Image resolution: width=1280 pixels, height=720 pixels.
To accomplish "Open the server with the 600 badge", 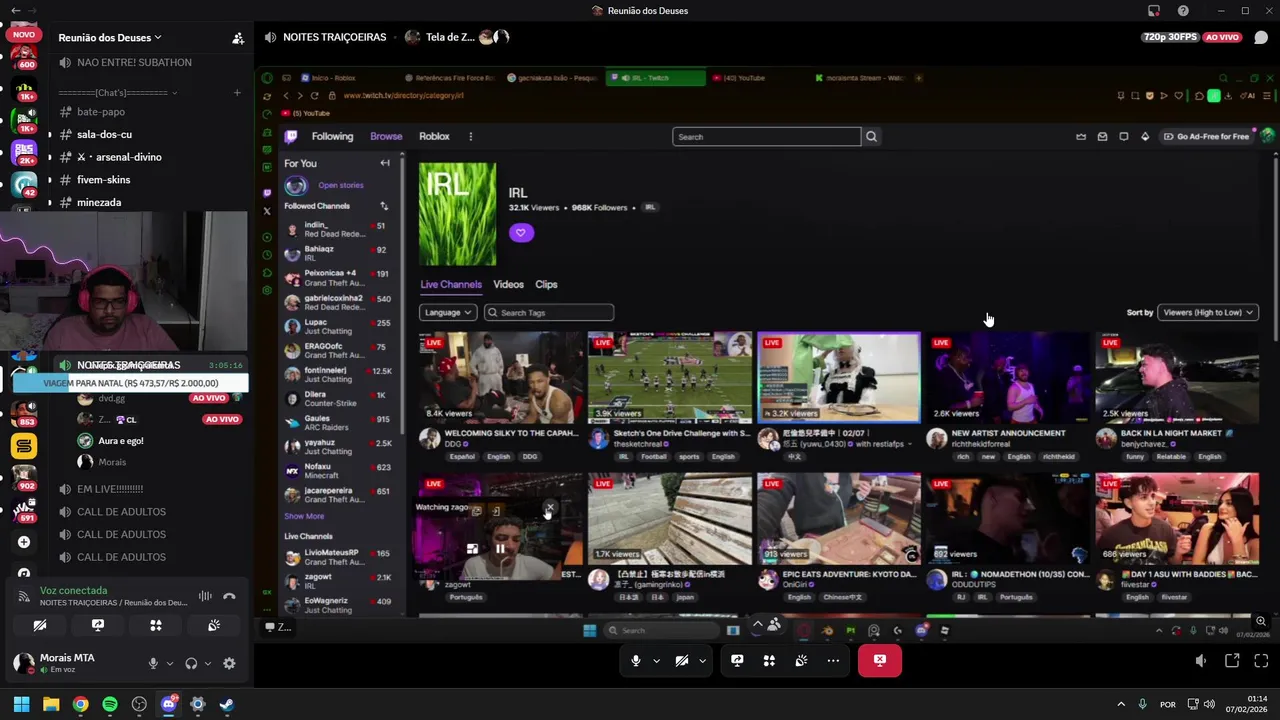I will coord(24,55).
